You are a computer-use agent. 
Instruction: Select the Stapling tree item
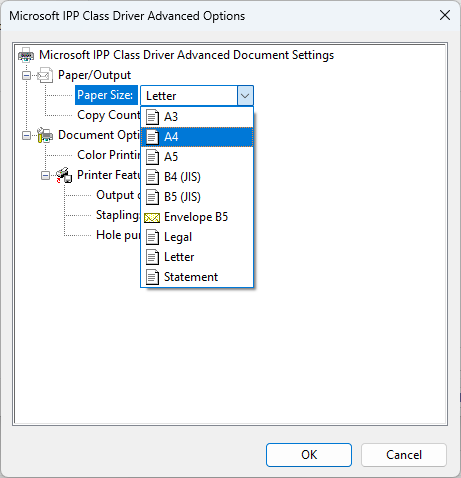(118, 215)
